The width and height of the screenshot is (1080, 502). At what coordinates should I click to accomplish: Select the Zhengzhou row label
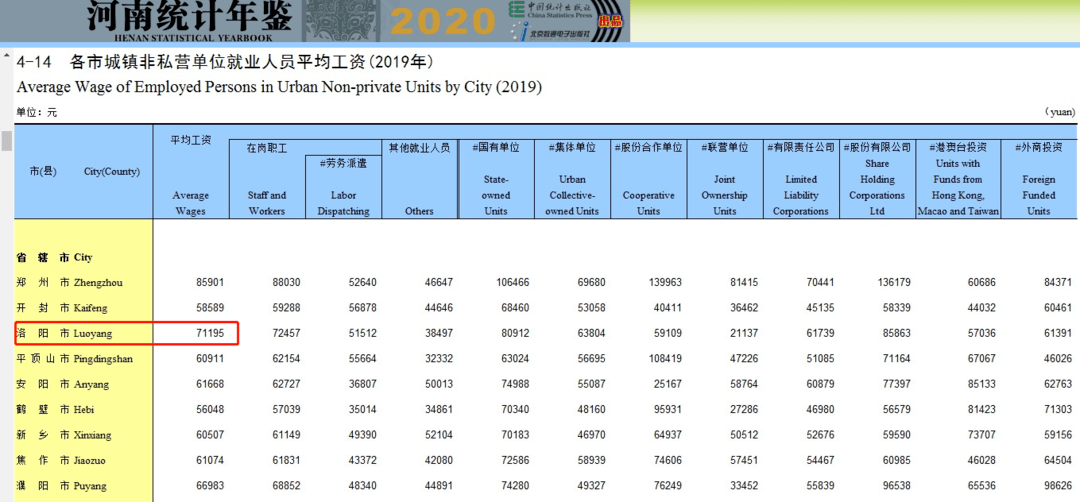[x=70, y=282]
